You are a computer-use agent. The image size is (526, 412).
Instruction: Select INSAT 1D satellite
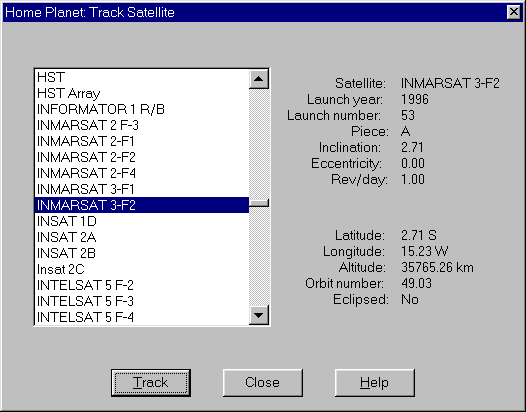click(142, 221)
